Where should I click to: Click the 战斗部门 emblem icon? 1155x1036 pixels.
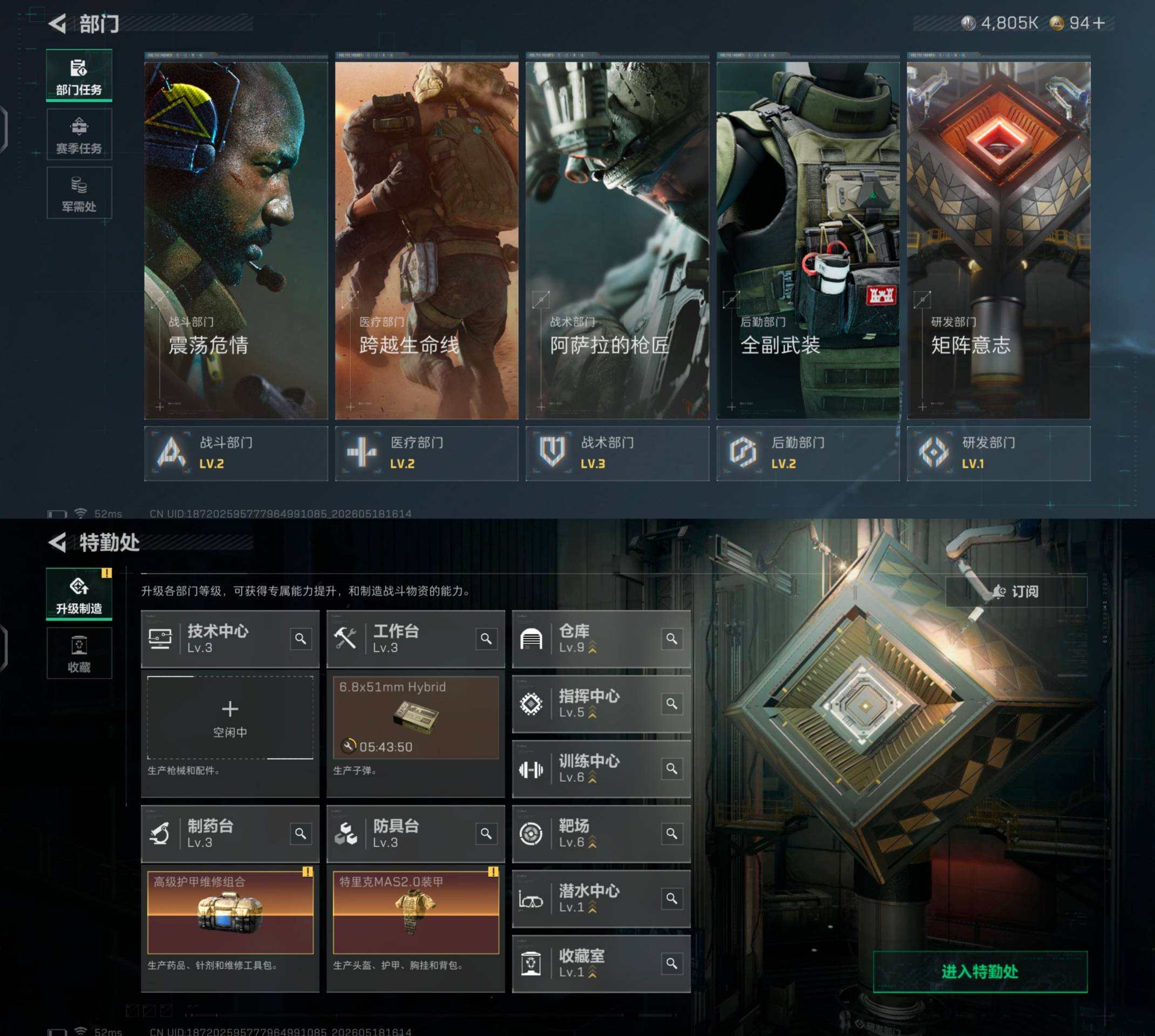171,453
